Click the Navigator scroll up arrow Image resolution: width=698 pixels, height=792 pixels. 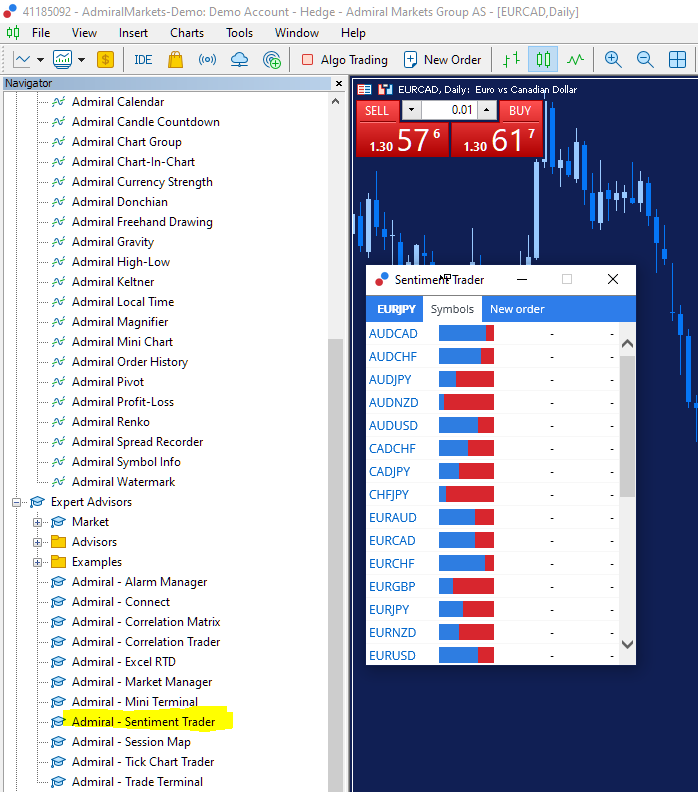tap(335, 102)
